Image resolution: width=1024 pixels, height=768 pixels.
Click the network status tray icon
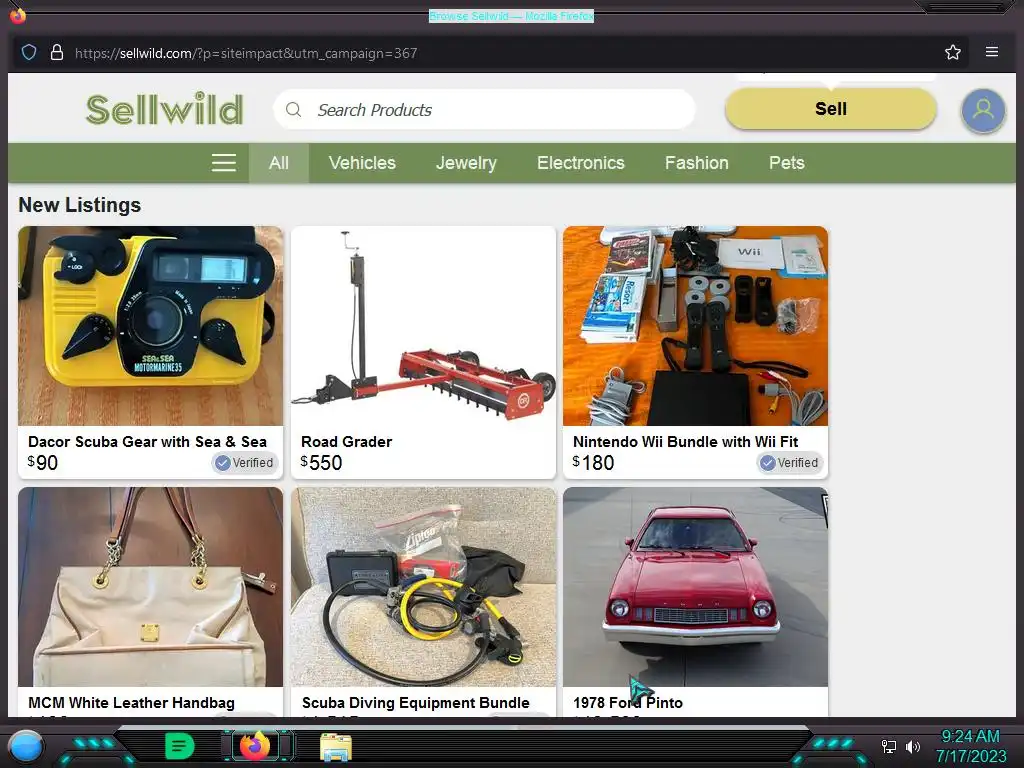coord(888,746)
